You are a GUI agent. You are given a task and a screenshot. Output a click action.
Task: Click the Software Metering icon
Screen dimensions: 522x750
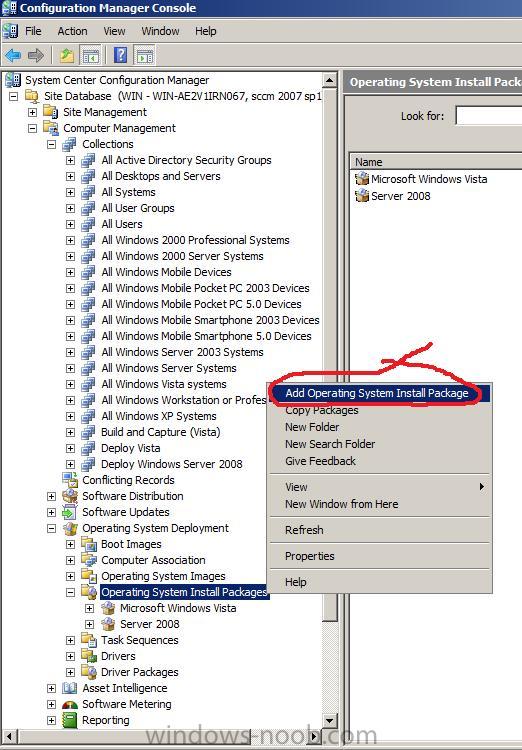(x=70, y=704)
